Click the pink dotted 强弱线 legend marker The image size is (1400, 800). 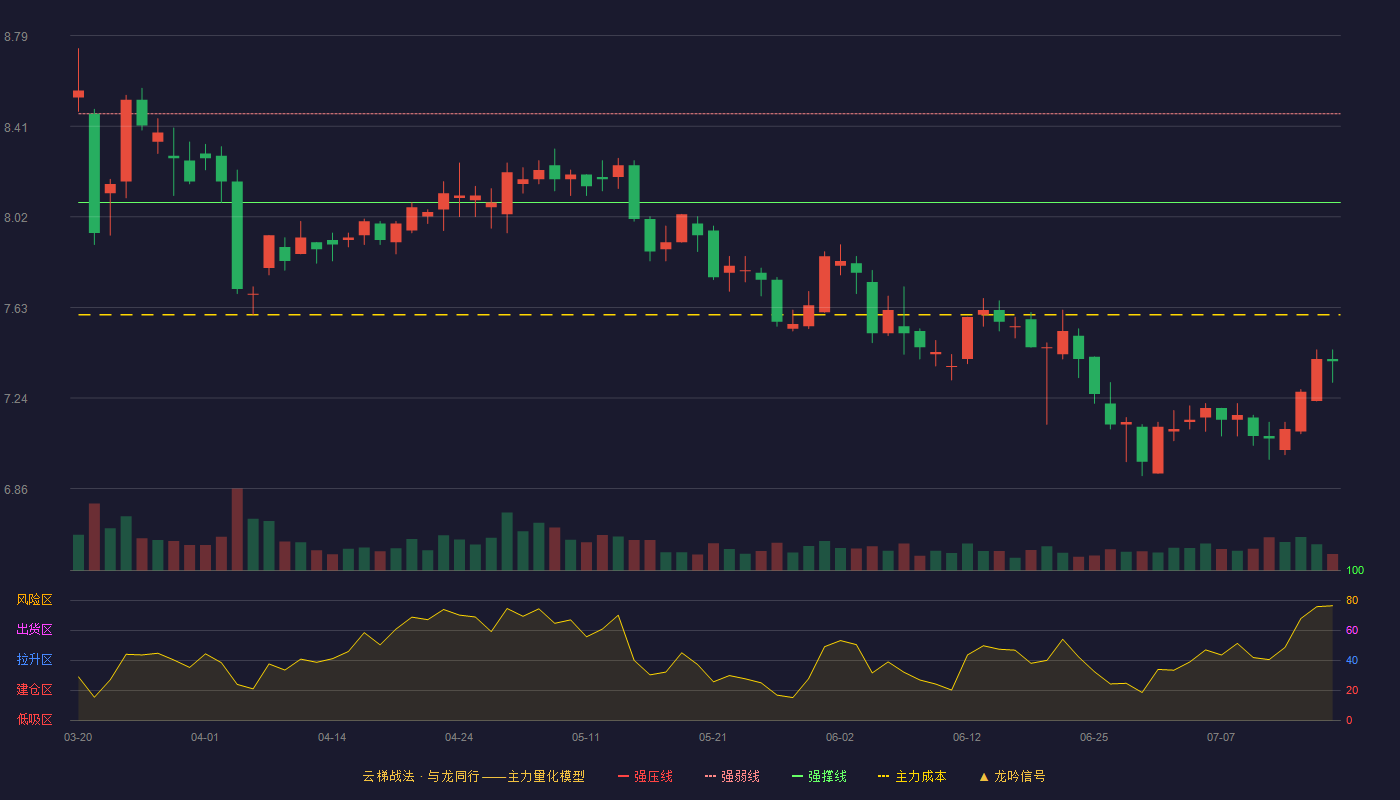tap(711, 776)
